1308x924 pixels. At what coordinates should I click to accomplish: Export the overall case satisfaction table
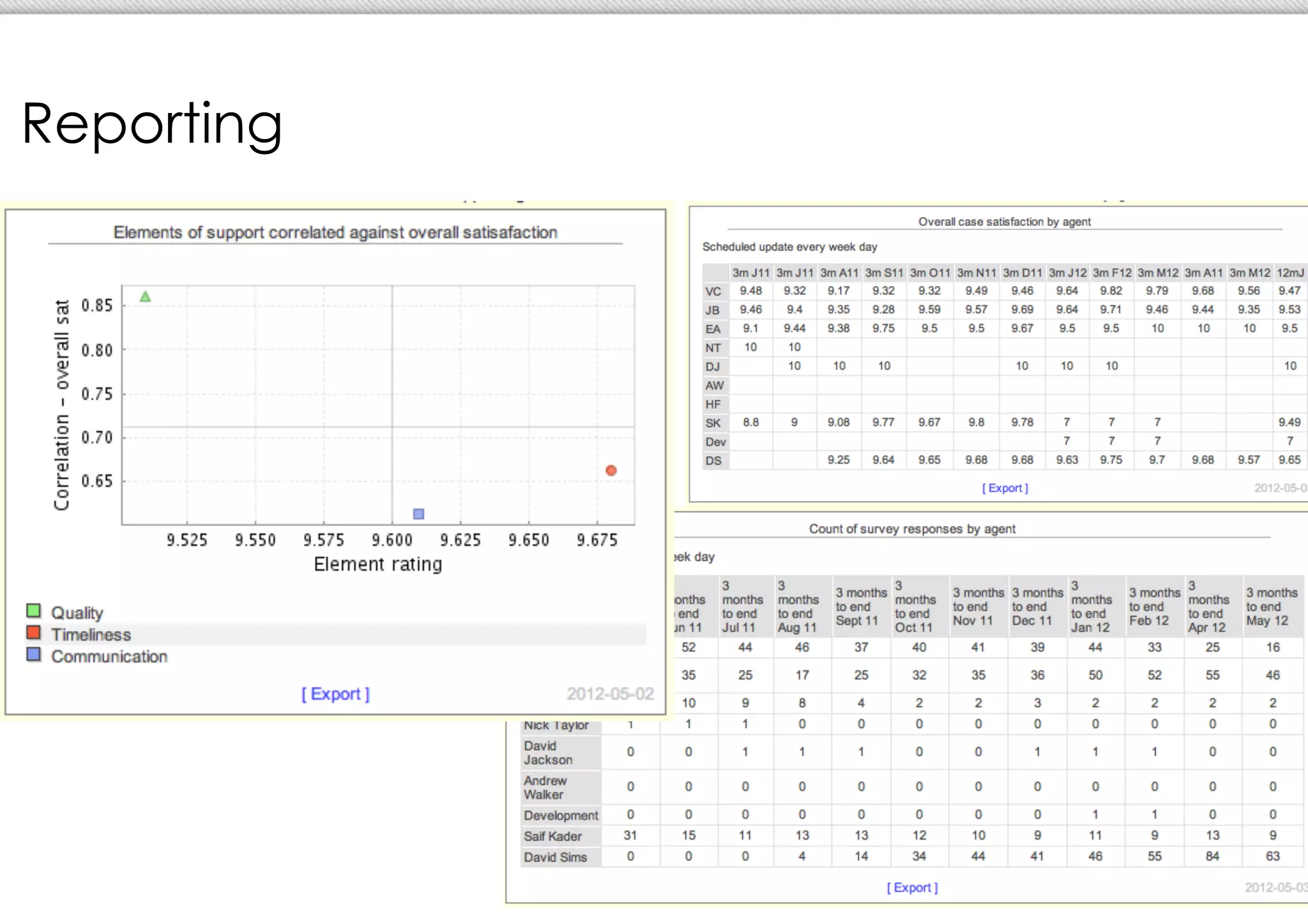click(x=1005, y=488)
